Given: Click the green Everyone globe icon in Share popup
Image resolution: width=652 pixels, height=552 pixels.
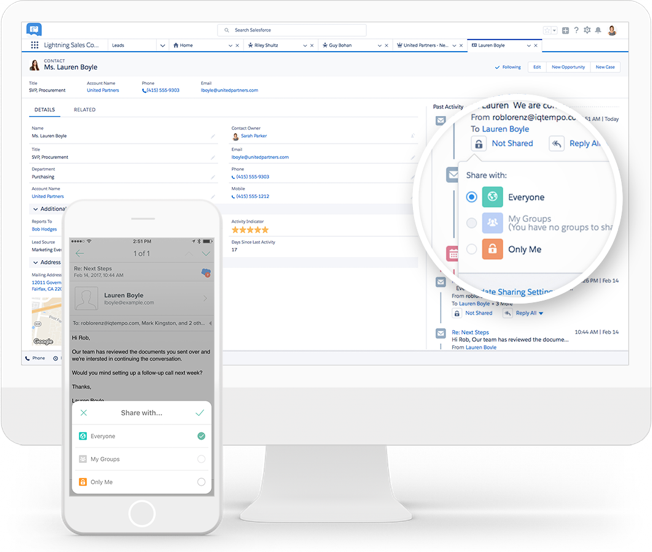Looking at the screenshot, I should tap(492, 197).
